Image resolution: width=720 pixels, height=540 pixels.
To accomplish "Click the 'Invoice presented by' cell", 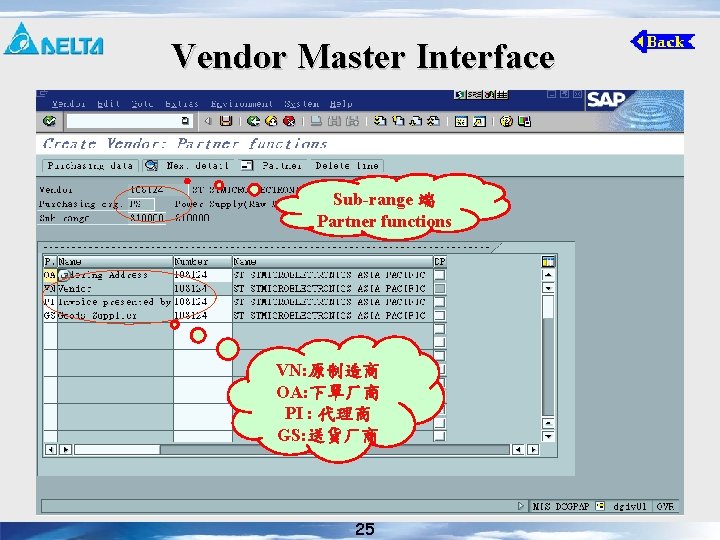I will [x=115, y=302].
